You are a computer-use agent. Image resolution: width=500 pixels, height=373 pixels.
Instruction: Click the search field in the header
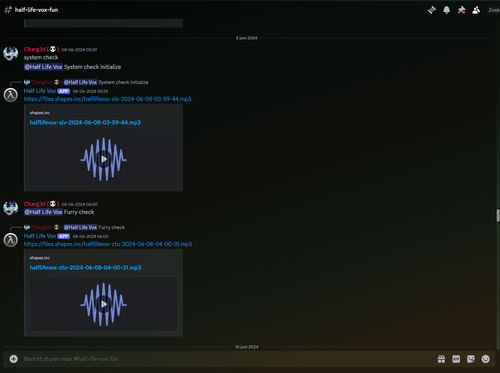(x=493, y=10)
